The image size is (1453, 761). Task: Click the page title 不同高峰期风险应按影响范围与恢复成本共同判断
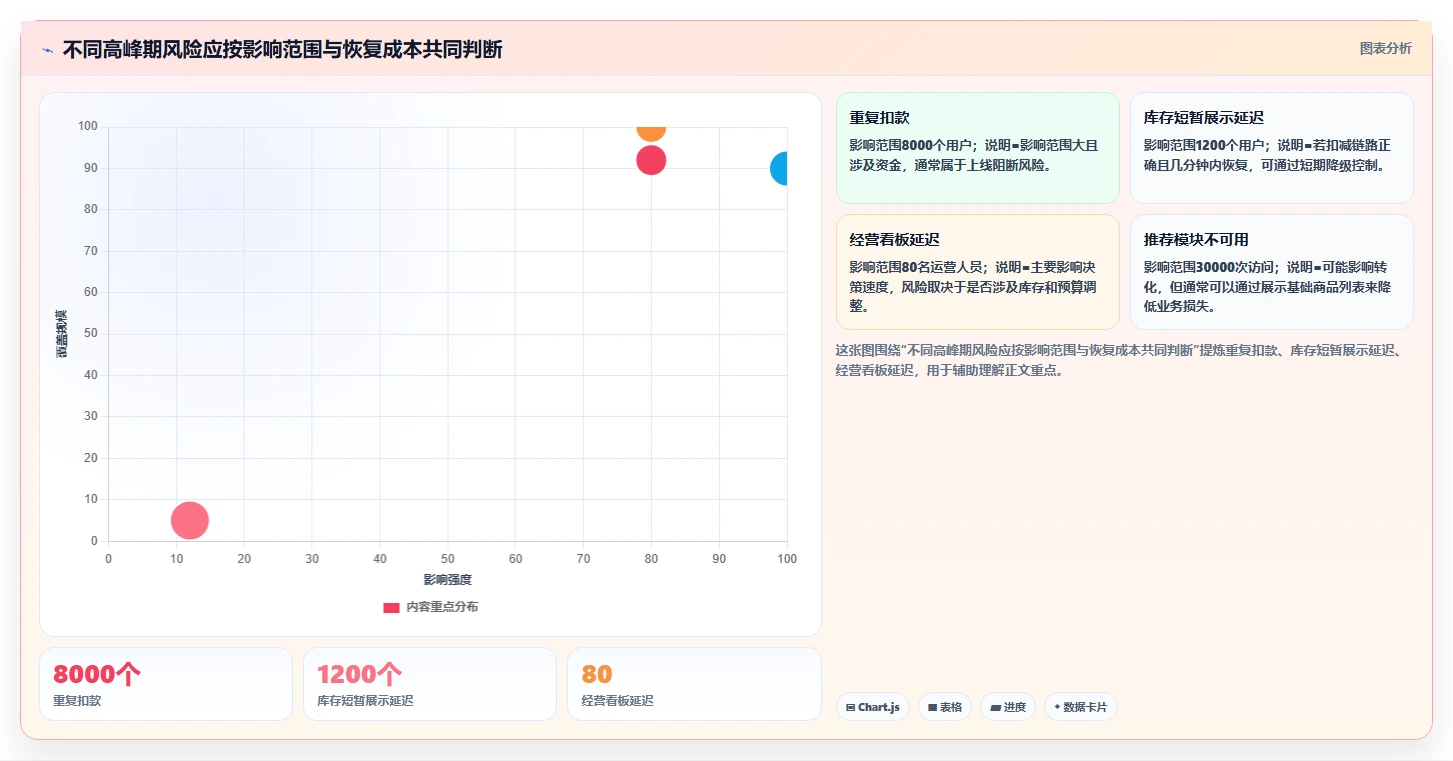(x=282, y=49)
